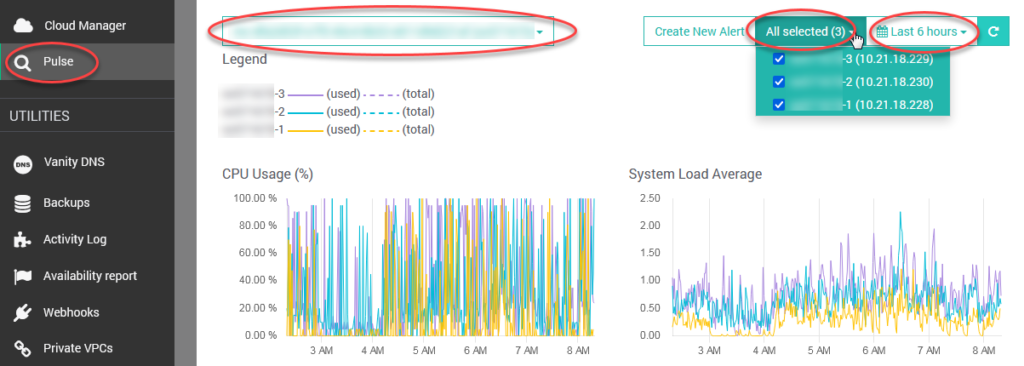Open the Last 6 hours range dropdown
This screenshot has height=366, width=1024.
[921, 31]
